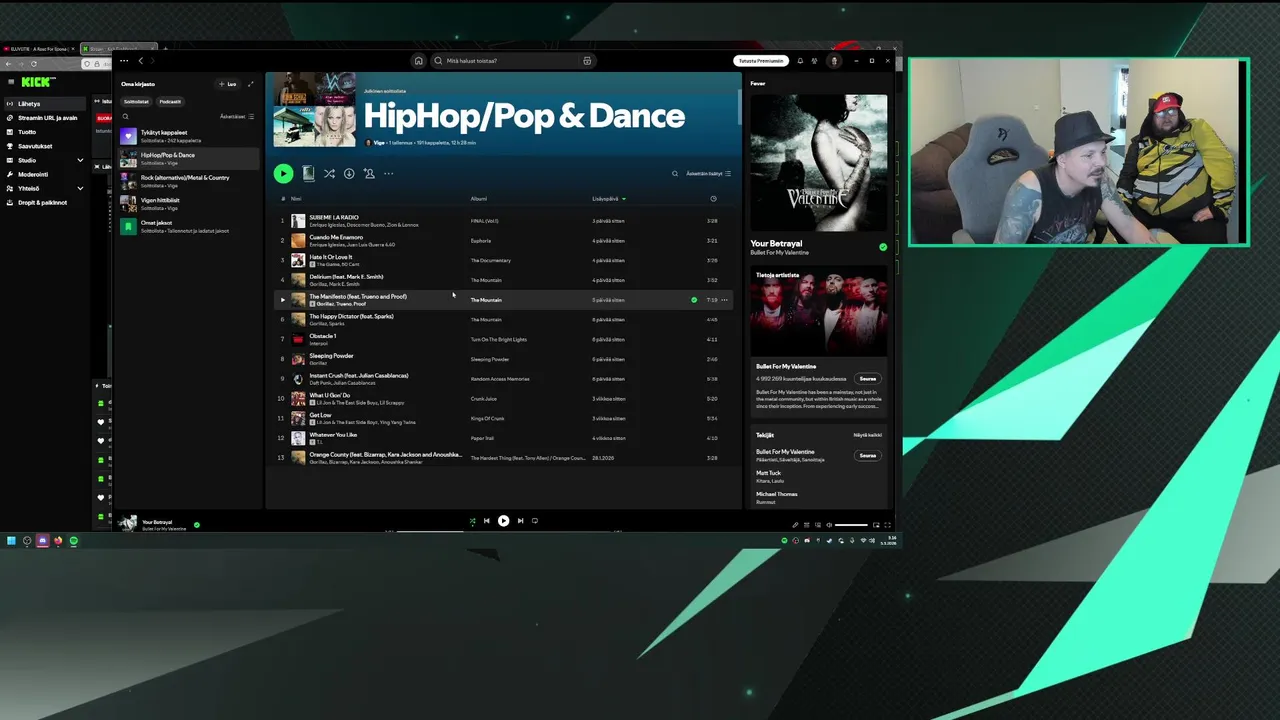This screenshot has width=1280, height=720.
Task: Sort by Lisäyspäivä column header
Action: coord(608,198)
